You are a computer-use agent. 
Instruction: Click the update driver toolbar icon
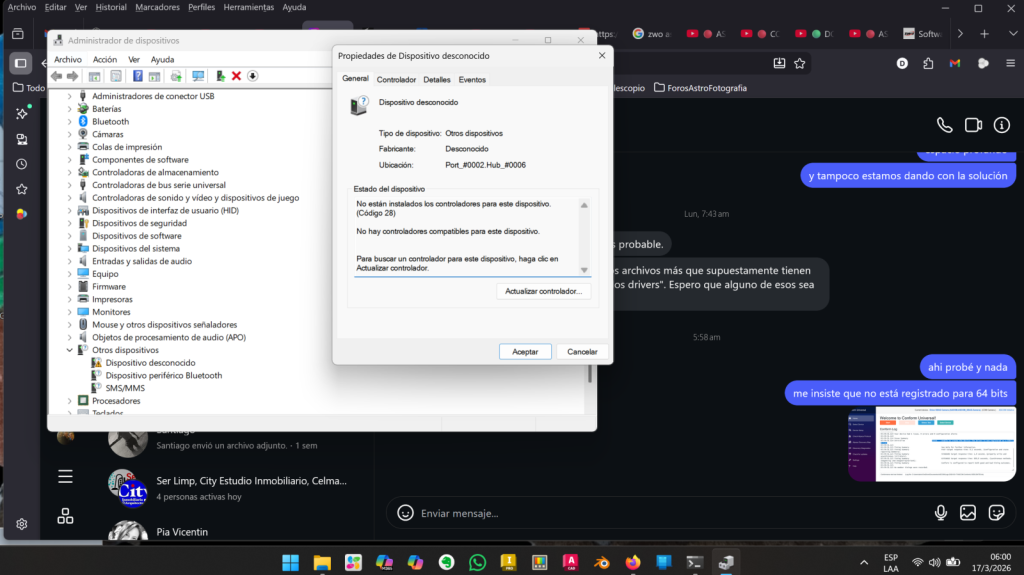[221, 76]
